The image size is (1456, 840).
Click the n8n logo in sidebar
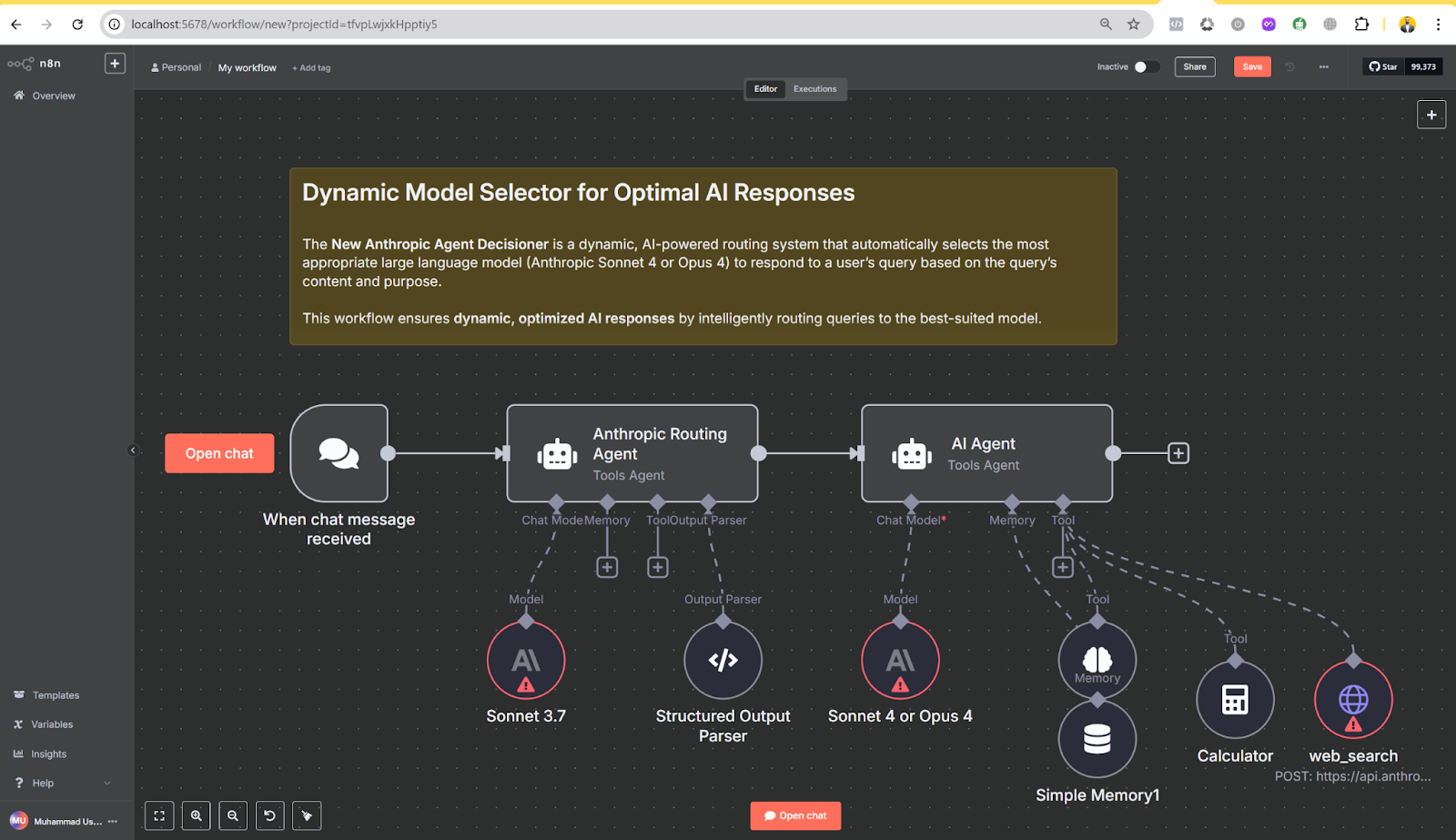point(34,64)
